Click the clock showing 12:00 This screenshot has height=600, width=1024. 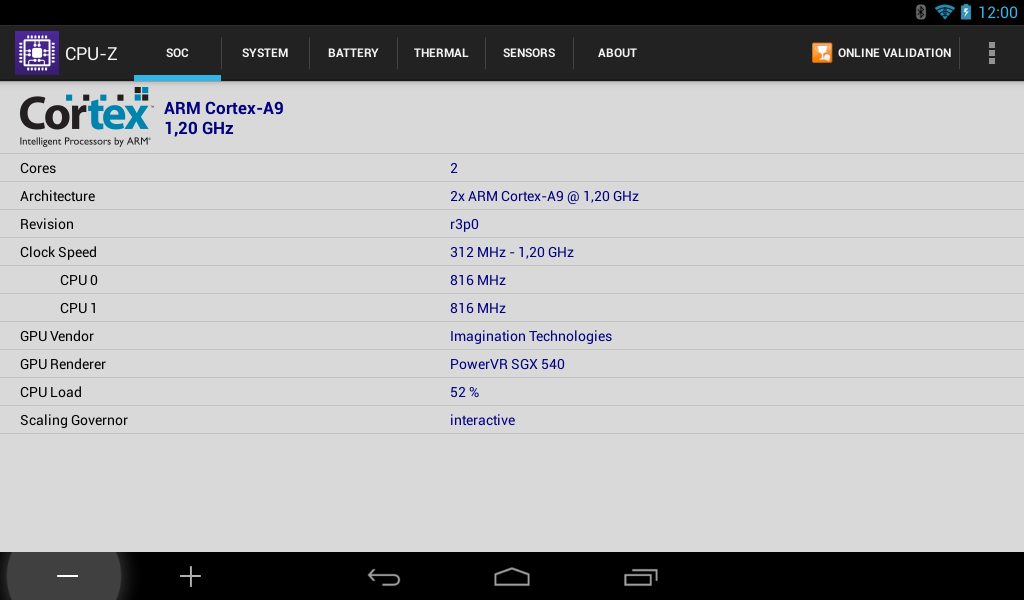click(x=997, y=12)
